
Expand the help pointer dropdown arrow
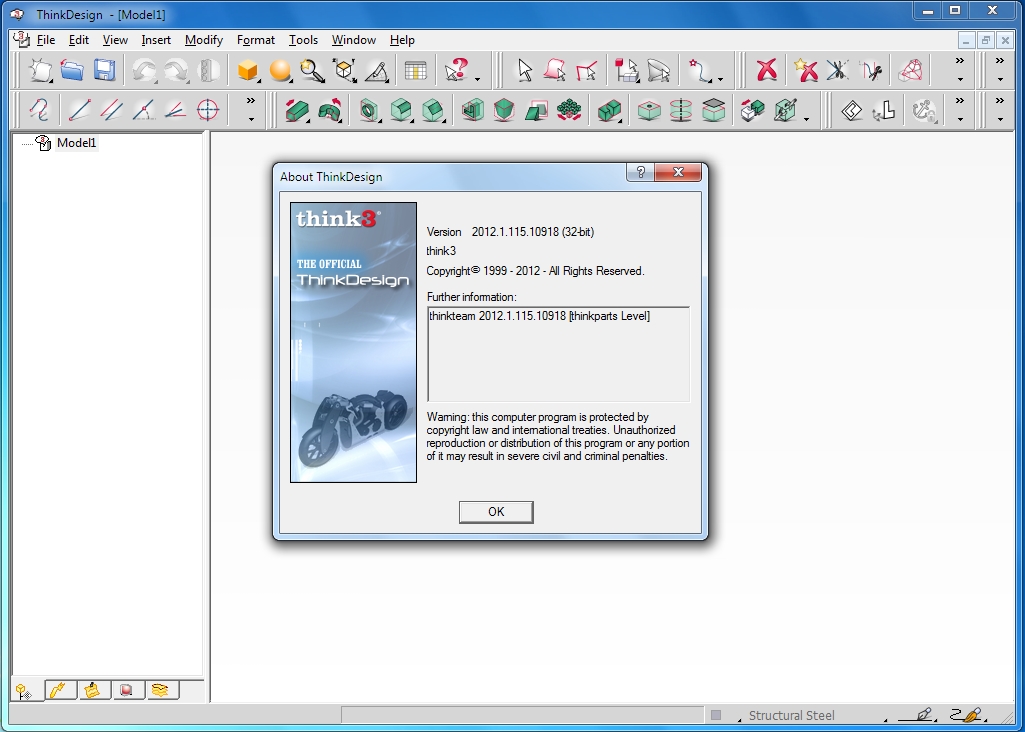(477, 79)
